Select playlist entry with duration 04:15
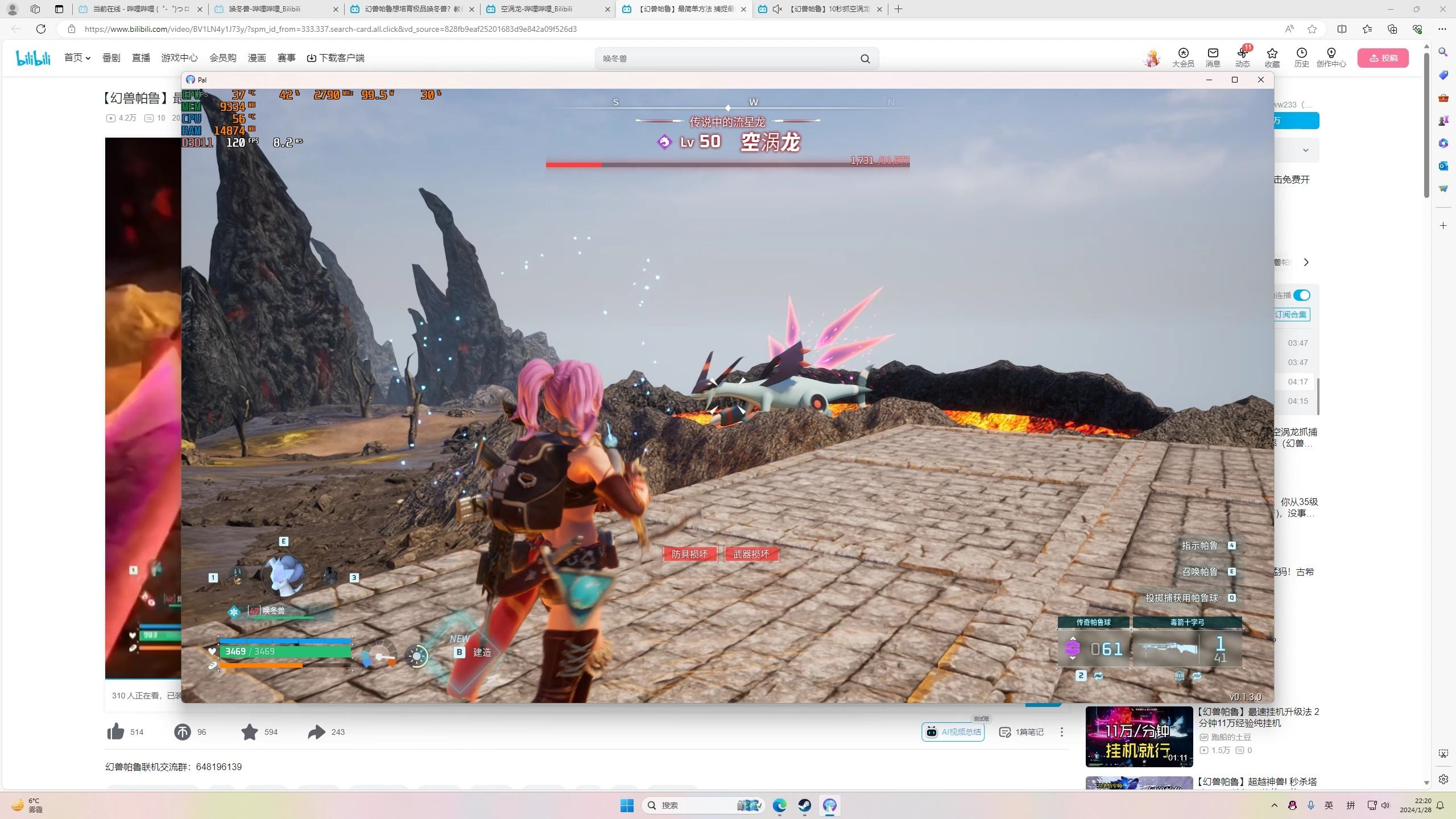1456x819 pixels. tap(1298, 401)
